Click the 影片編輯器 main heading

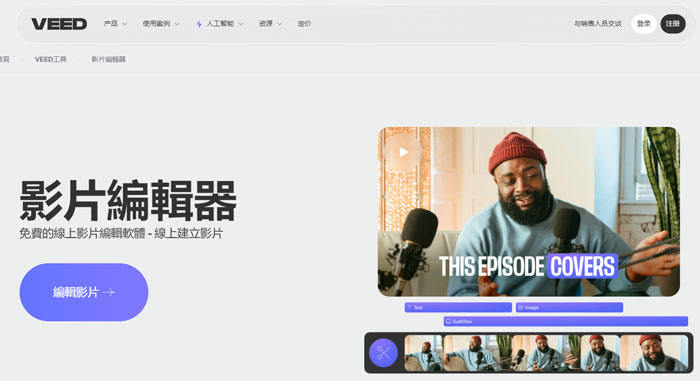coord(128,201)
